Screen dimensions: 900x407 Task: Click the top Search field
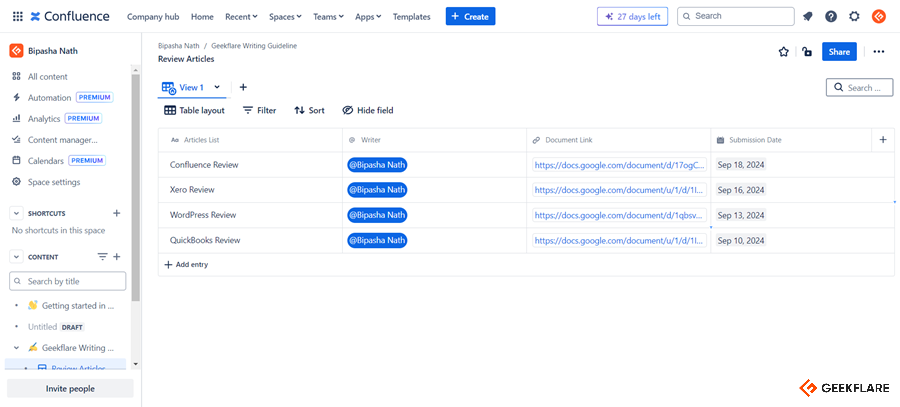click(x=738, y=16)
